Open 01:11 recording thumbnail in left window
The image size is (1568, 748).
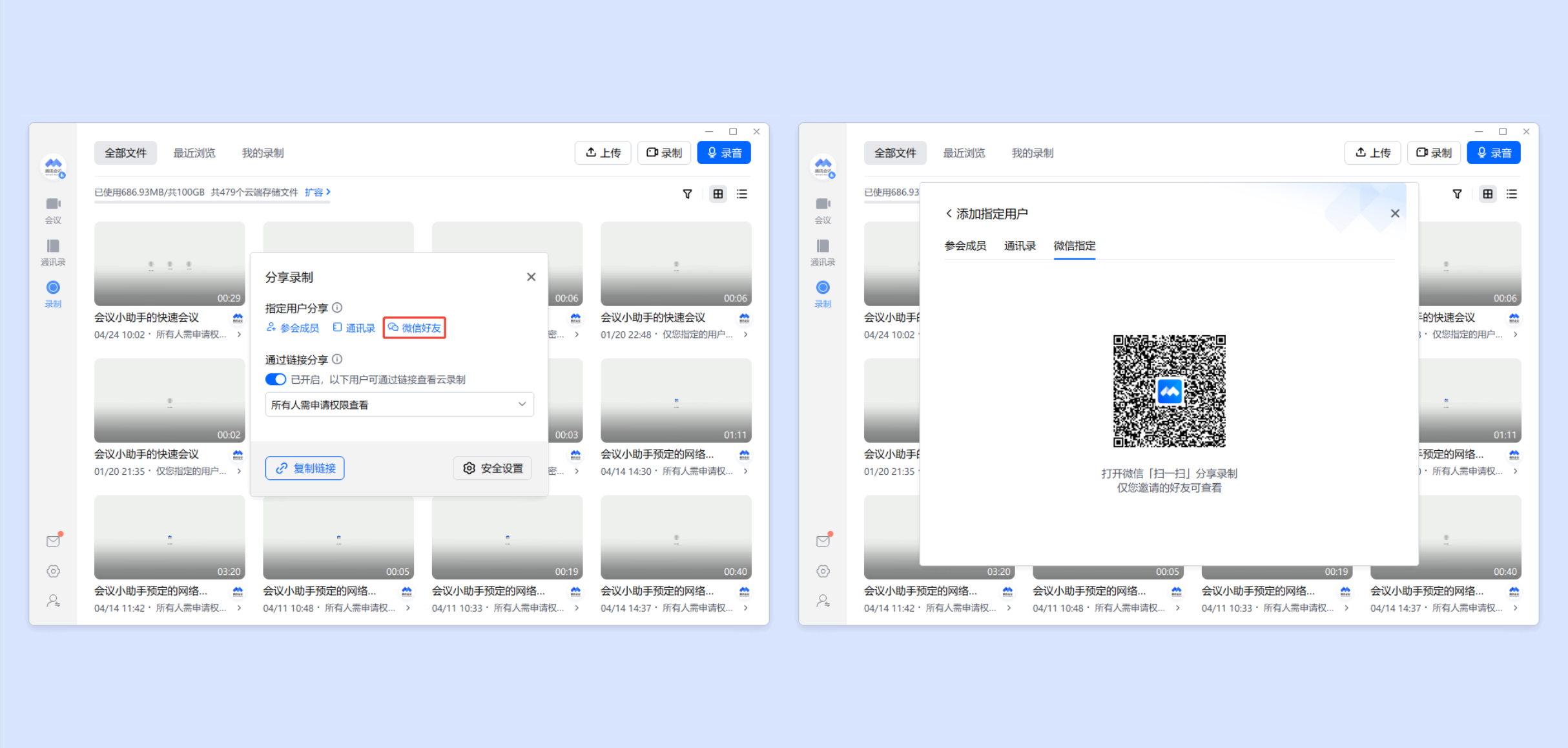pyautogui.click(x=676, y=400)
